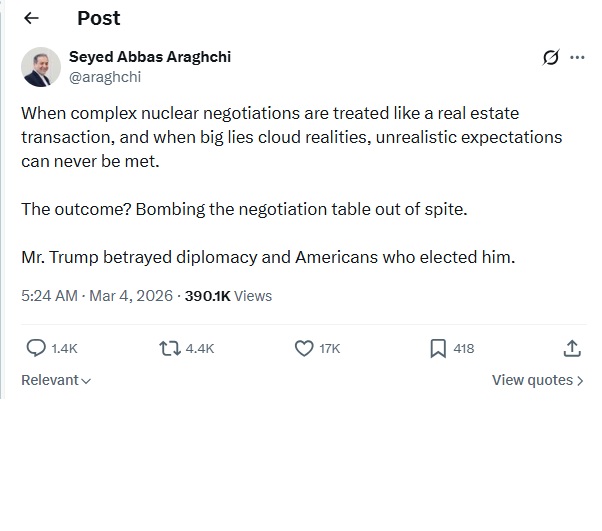The height and width of the screenshot is (531, 602).
Task: Click the 5:24 AM Mar 4 timestamp
Action: tap(97, 295)
